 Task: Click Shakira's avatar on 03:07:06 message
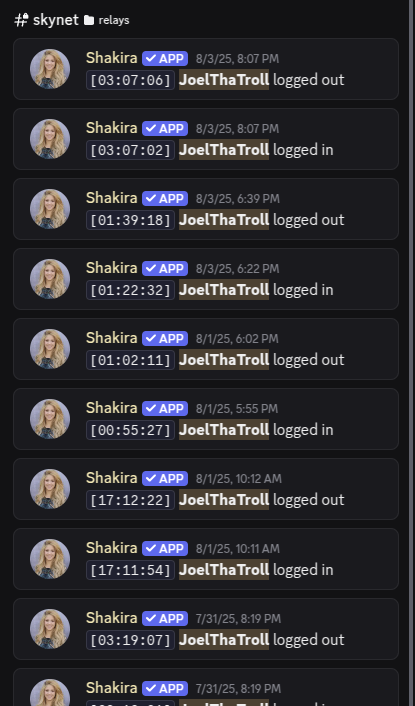click(x=50, y=69)
